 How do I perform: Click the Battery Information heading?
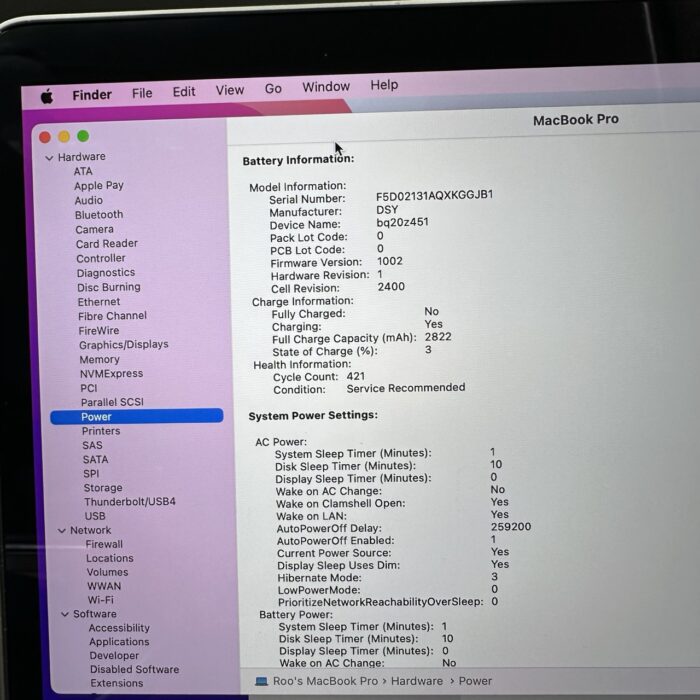(x=298, y=160)
